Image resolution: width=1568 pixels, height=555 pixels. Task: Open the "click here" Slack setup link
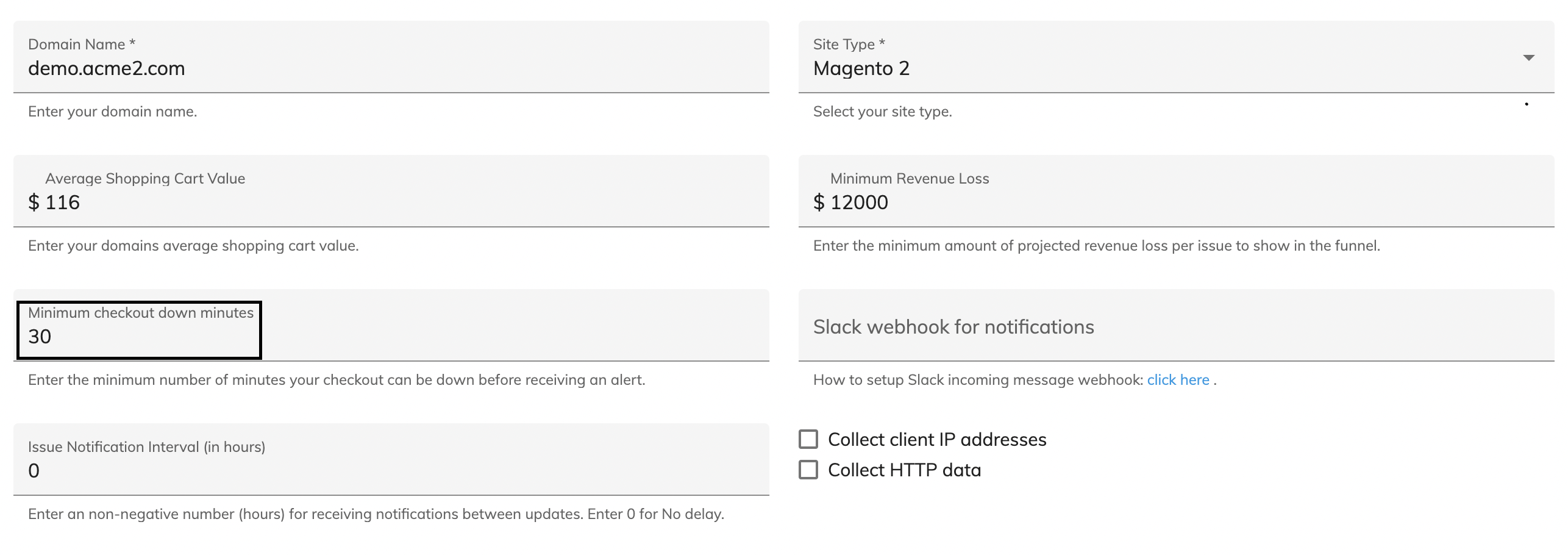1178,380
